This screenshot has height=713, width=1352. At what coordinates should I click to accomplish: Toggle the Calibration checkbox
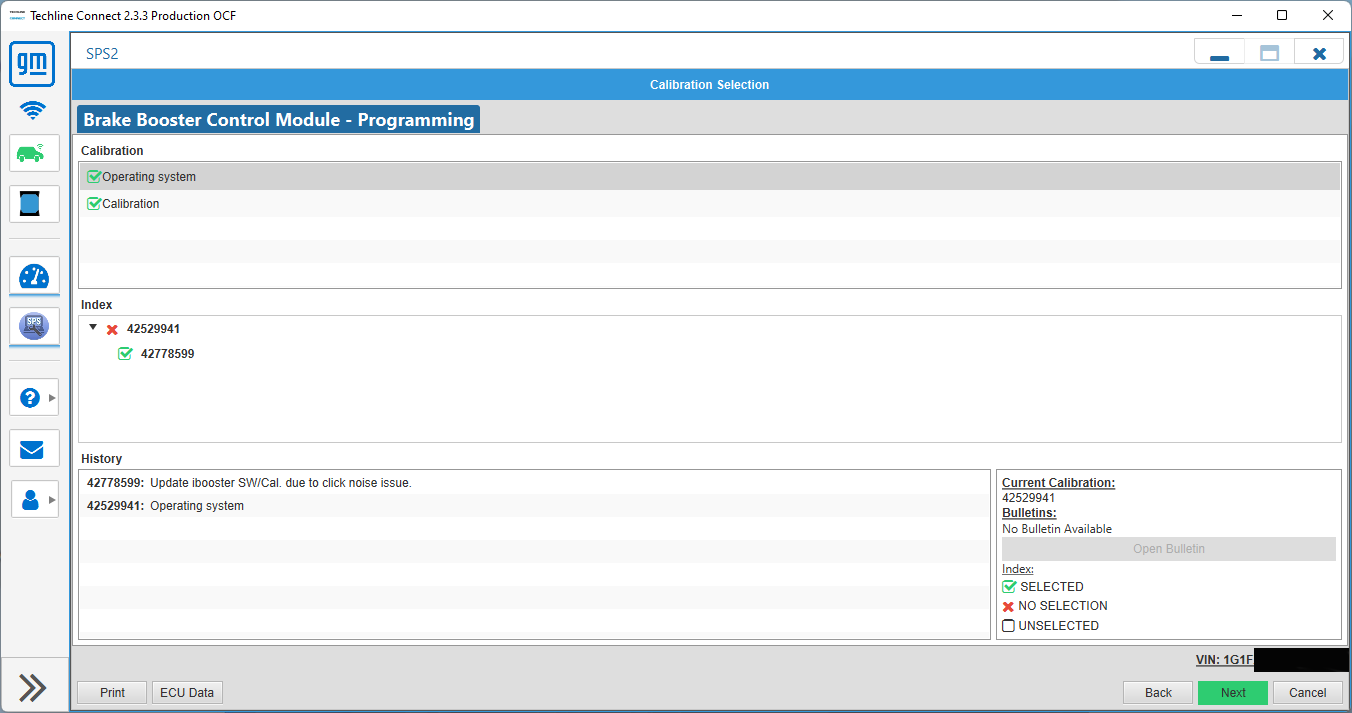pos(94,204)
